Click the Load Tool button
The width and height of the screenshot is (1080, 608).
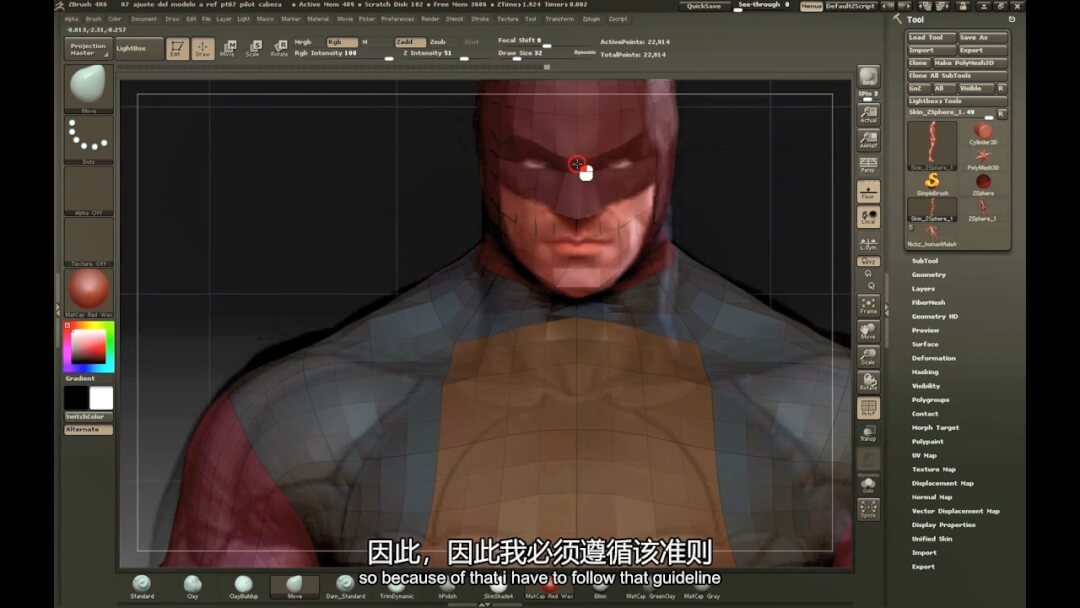pyautogui.click(x=931, y=37)
